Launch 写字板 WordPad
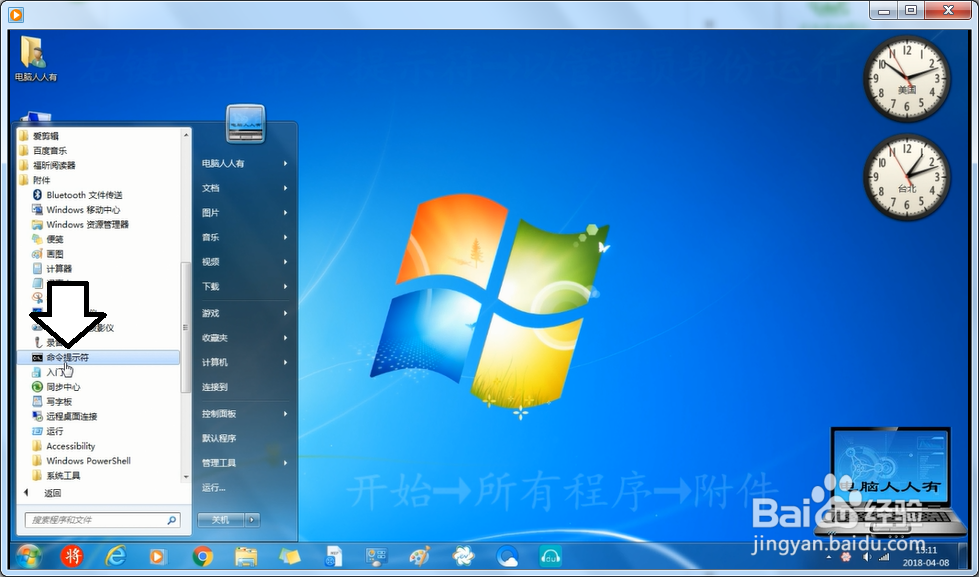 click(52, 402)
